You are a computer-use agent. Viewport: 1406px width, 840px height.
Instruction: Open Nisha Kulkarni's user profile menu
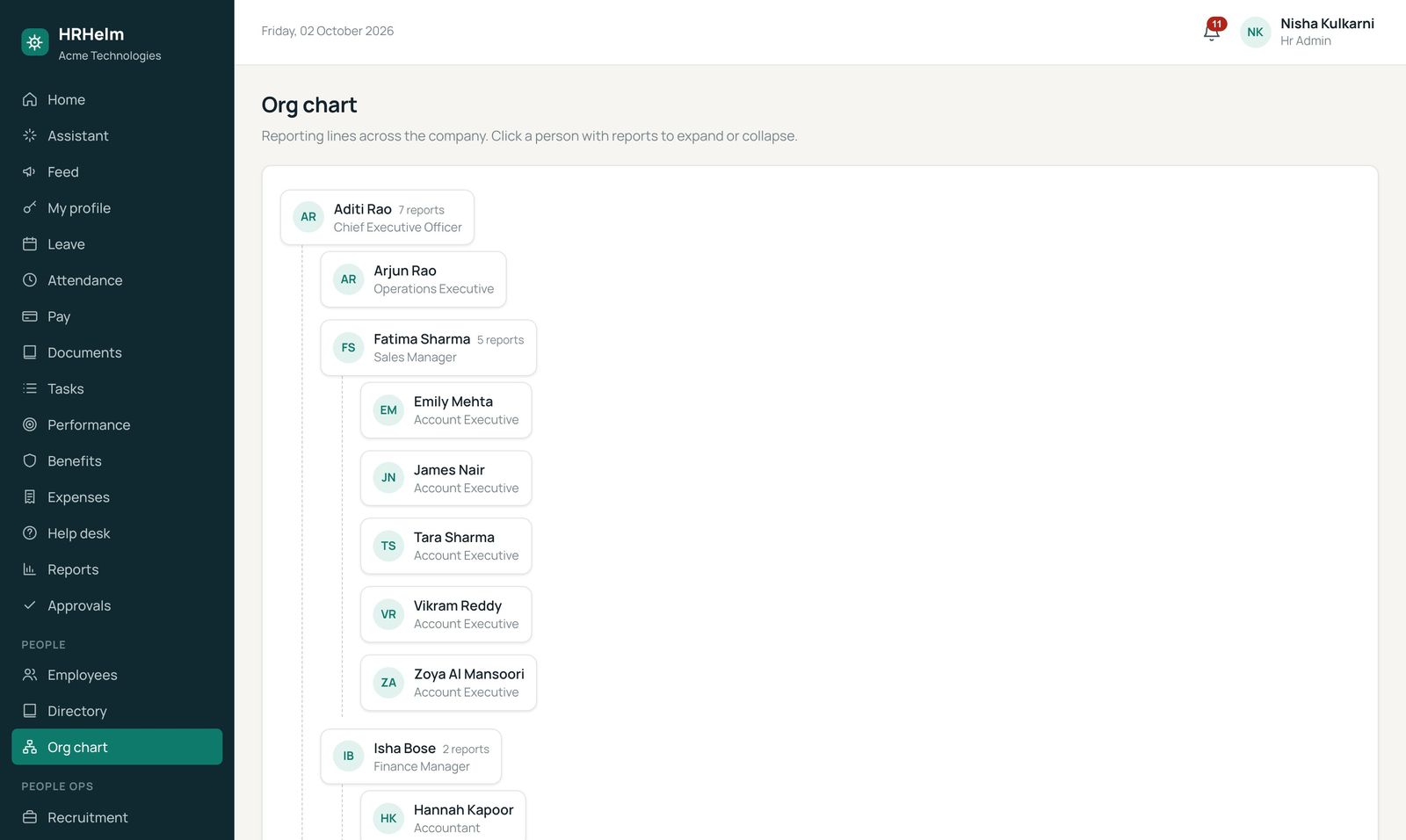point(1308,32)
